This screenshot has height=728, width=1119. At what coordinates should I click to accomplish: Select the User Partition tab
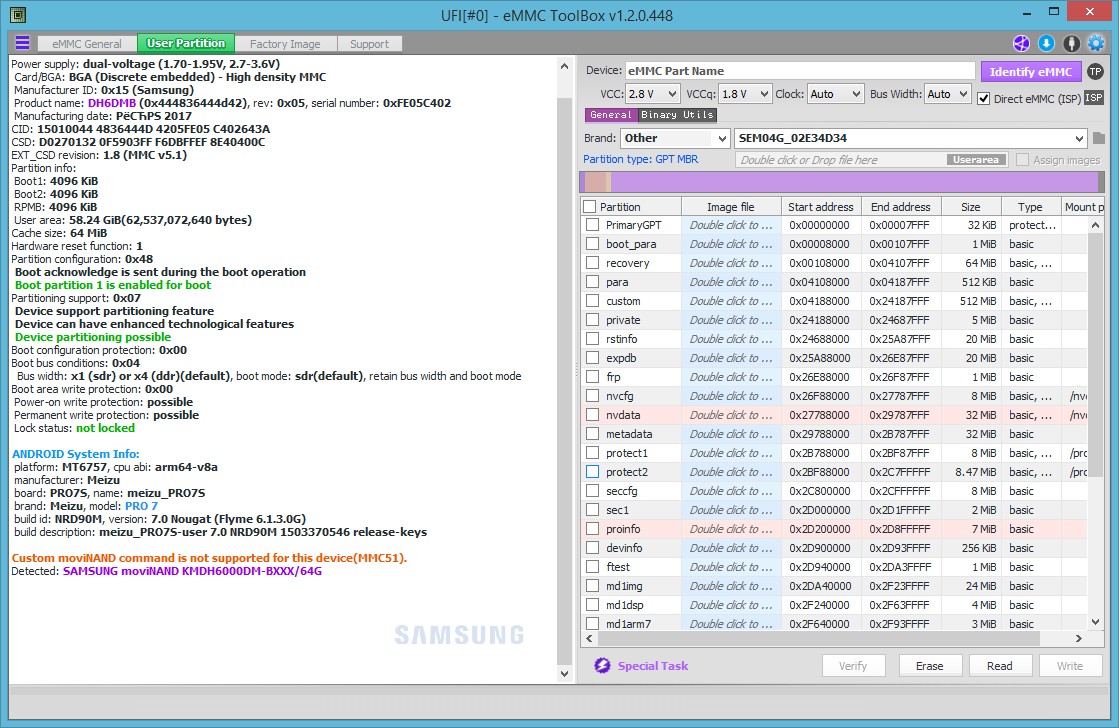(x=186, y=44)
